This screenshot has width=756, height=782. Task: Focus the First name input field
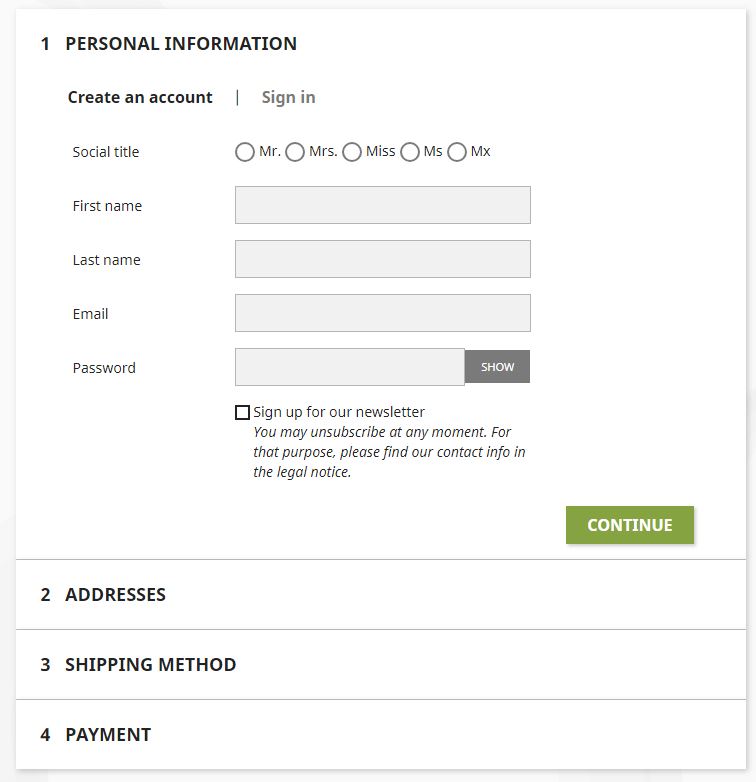(x=382, y=205)
